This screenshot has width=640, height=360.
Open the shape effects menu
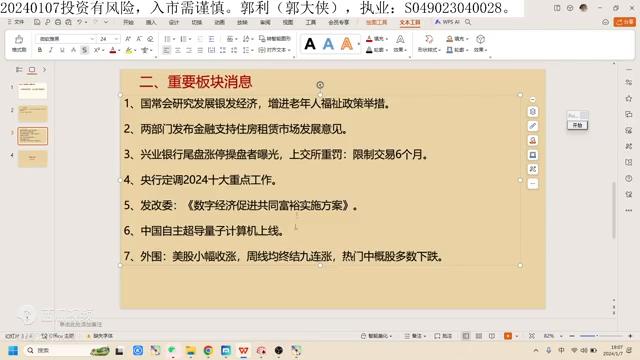click(x=480, y=44)
